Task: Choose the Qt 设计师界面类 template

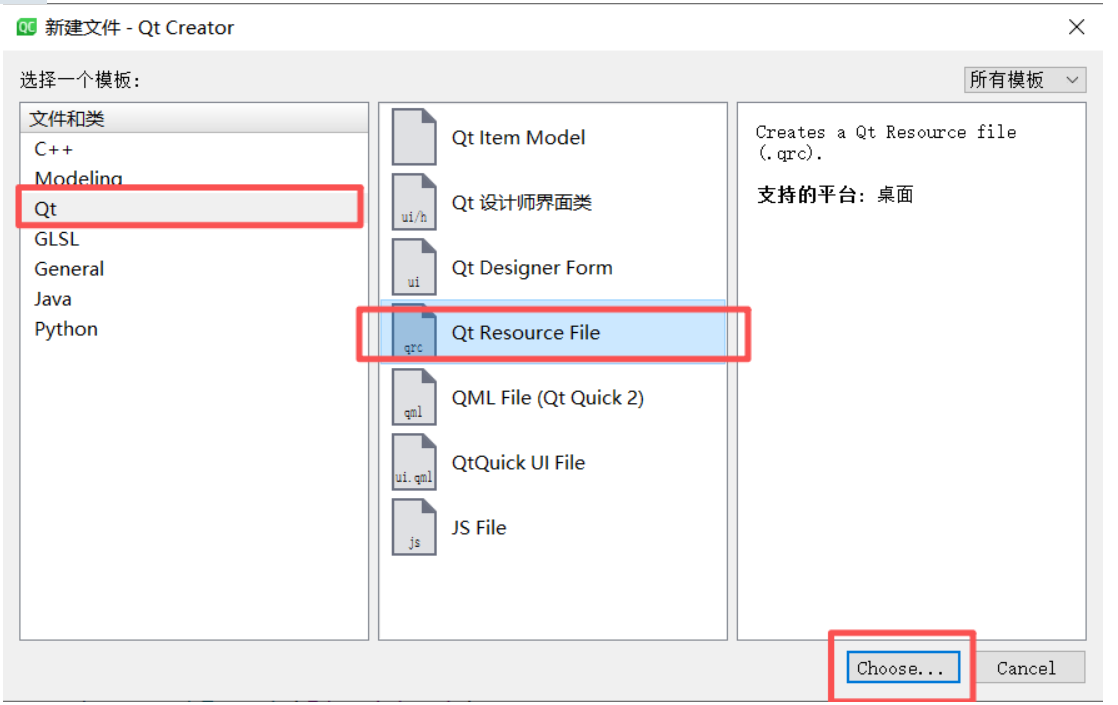Action: click(553, 202)
